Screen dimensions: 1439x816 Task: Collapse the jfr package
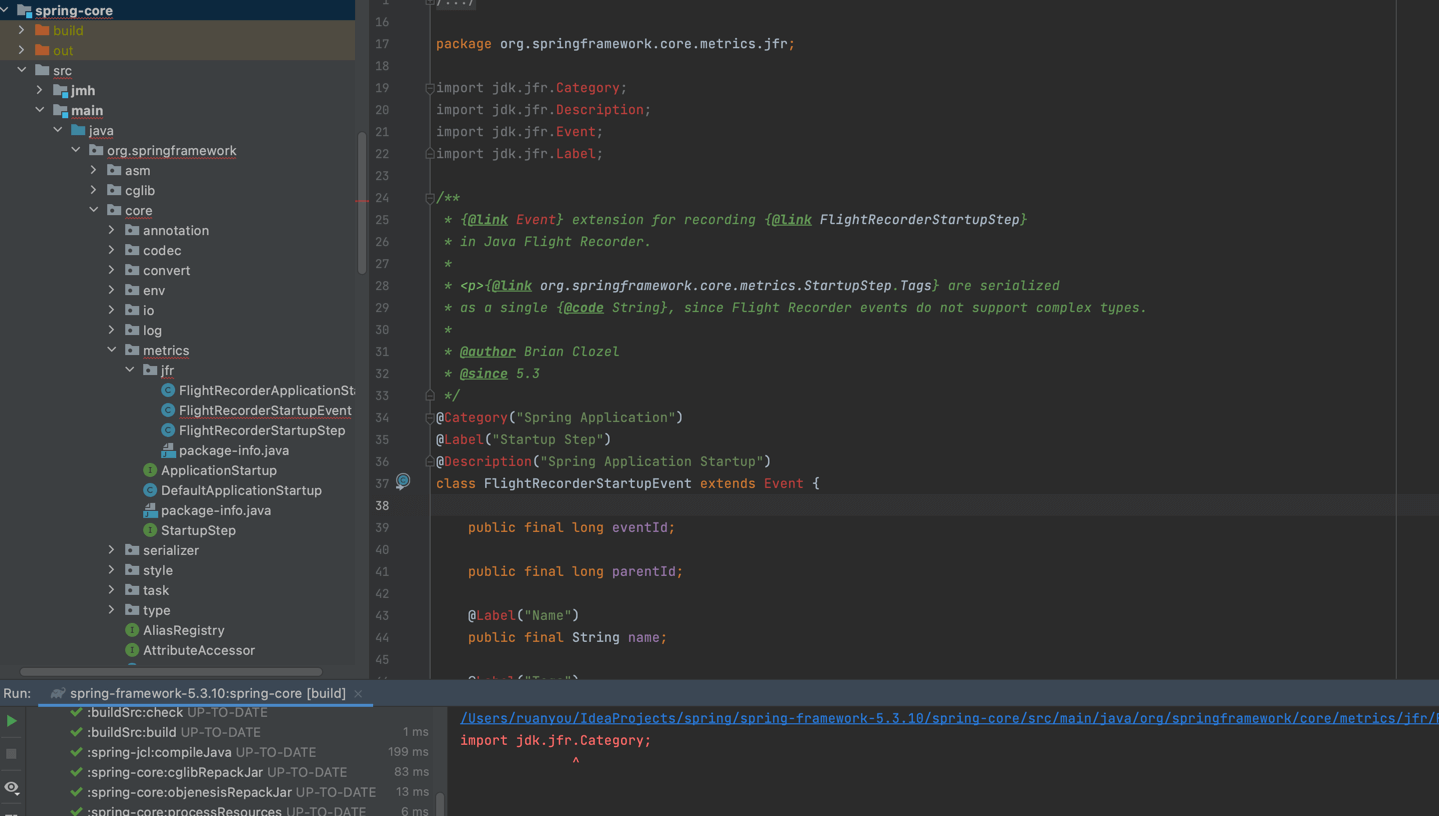130,370
